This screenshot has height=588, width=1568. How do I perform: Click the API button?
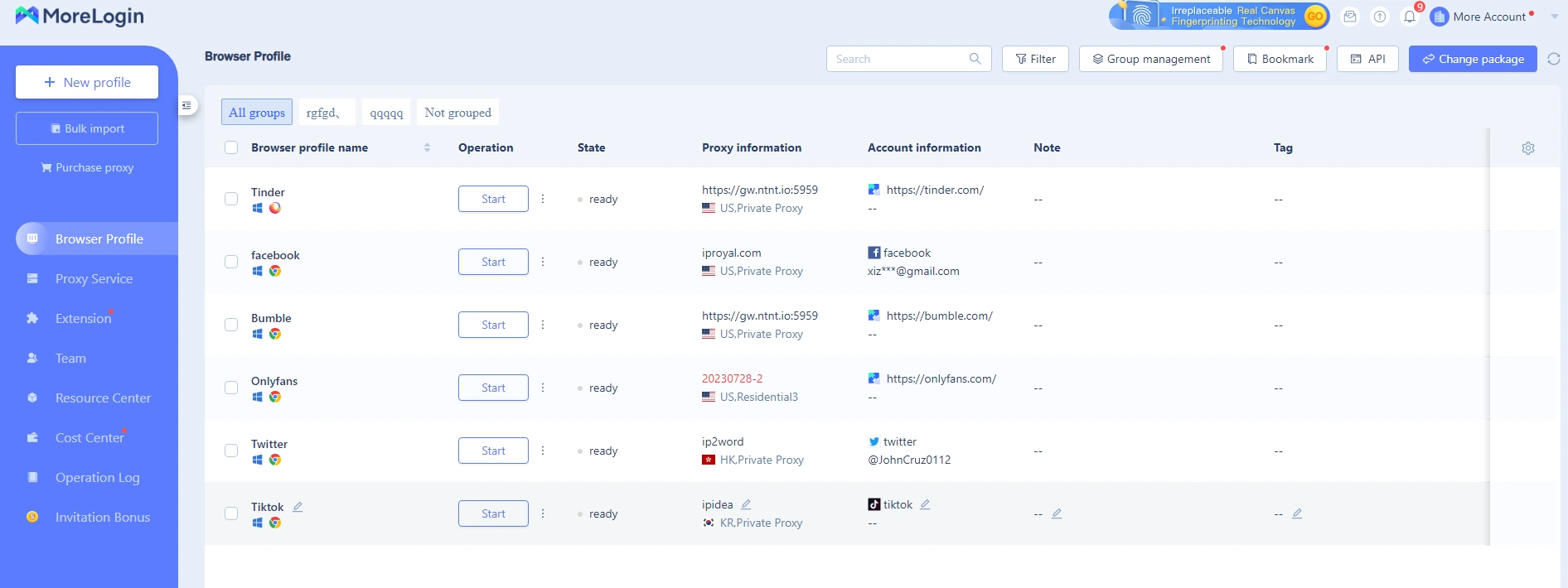tap(1368, 59)
